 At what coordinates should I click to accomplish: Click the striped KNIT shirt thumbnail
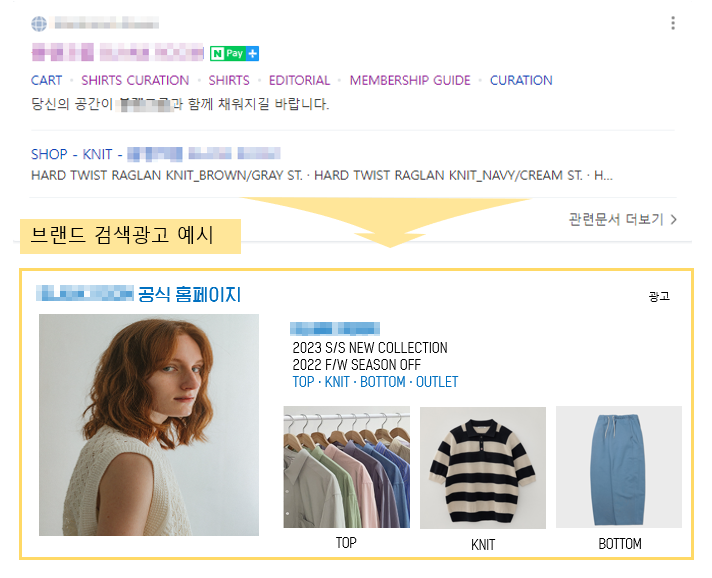(x=483, y=468)
